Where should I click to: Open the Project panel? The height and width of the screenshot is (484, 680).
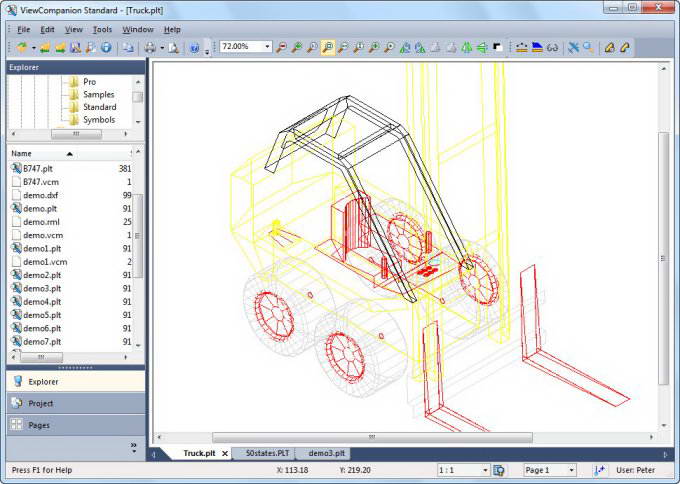pyautogui.click(x=41, y=403)
